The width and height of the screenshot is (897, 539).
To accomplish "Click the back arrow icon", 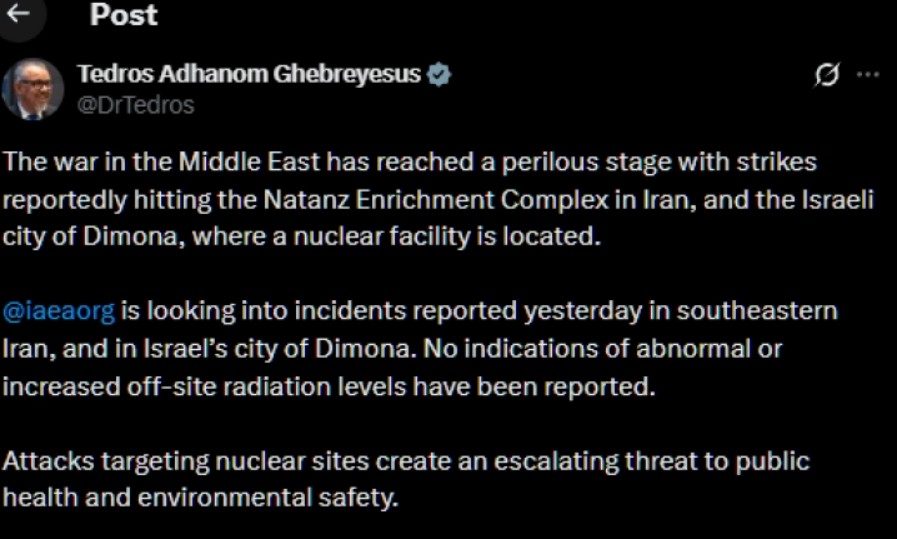I will pos(18,14).
